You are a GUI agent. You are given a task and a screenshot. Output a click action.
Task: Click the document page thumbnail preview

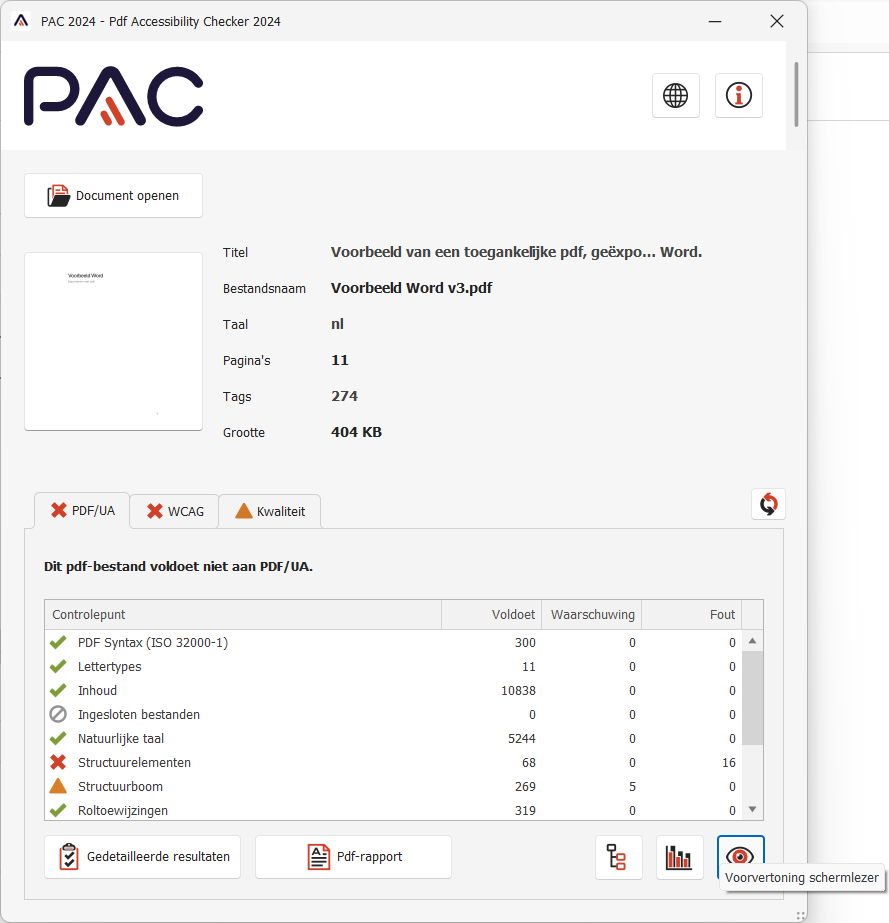(x=113, y=341)
